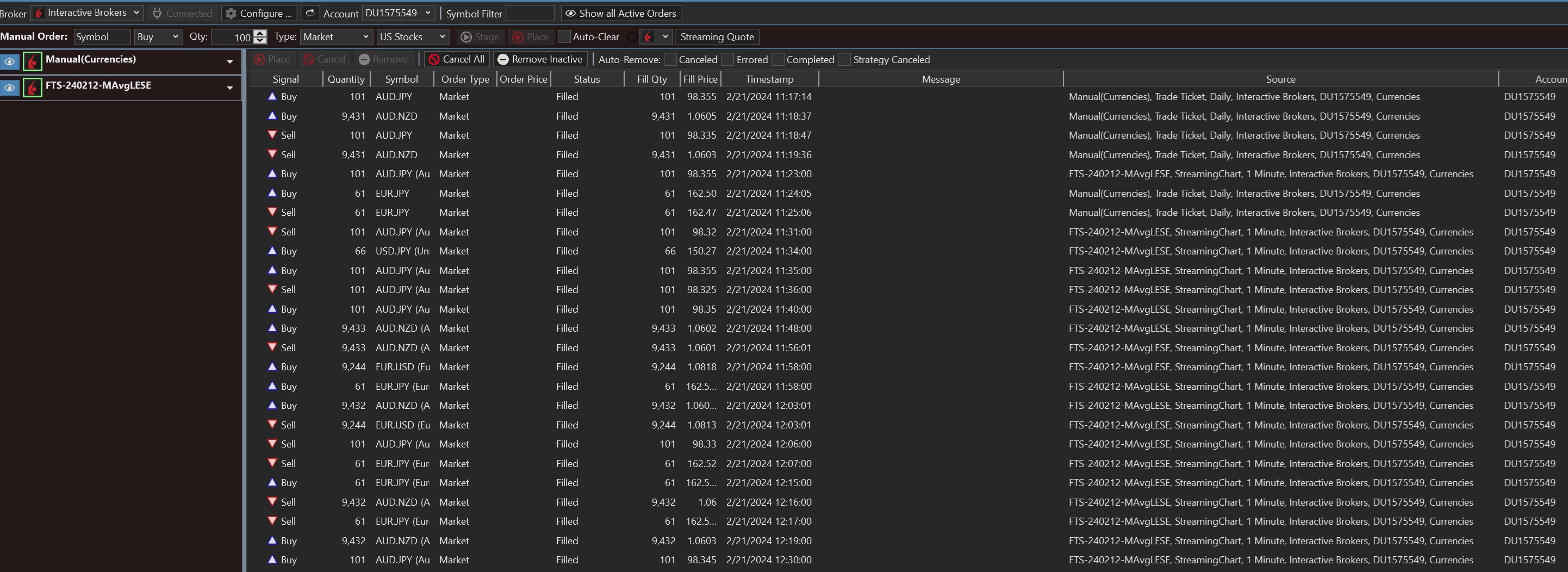Expand the Manual(Currencies) dropdown arrow
Viewport: 1568px width, 572px height.
pos(229,61)
